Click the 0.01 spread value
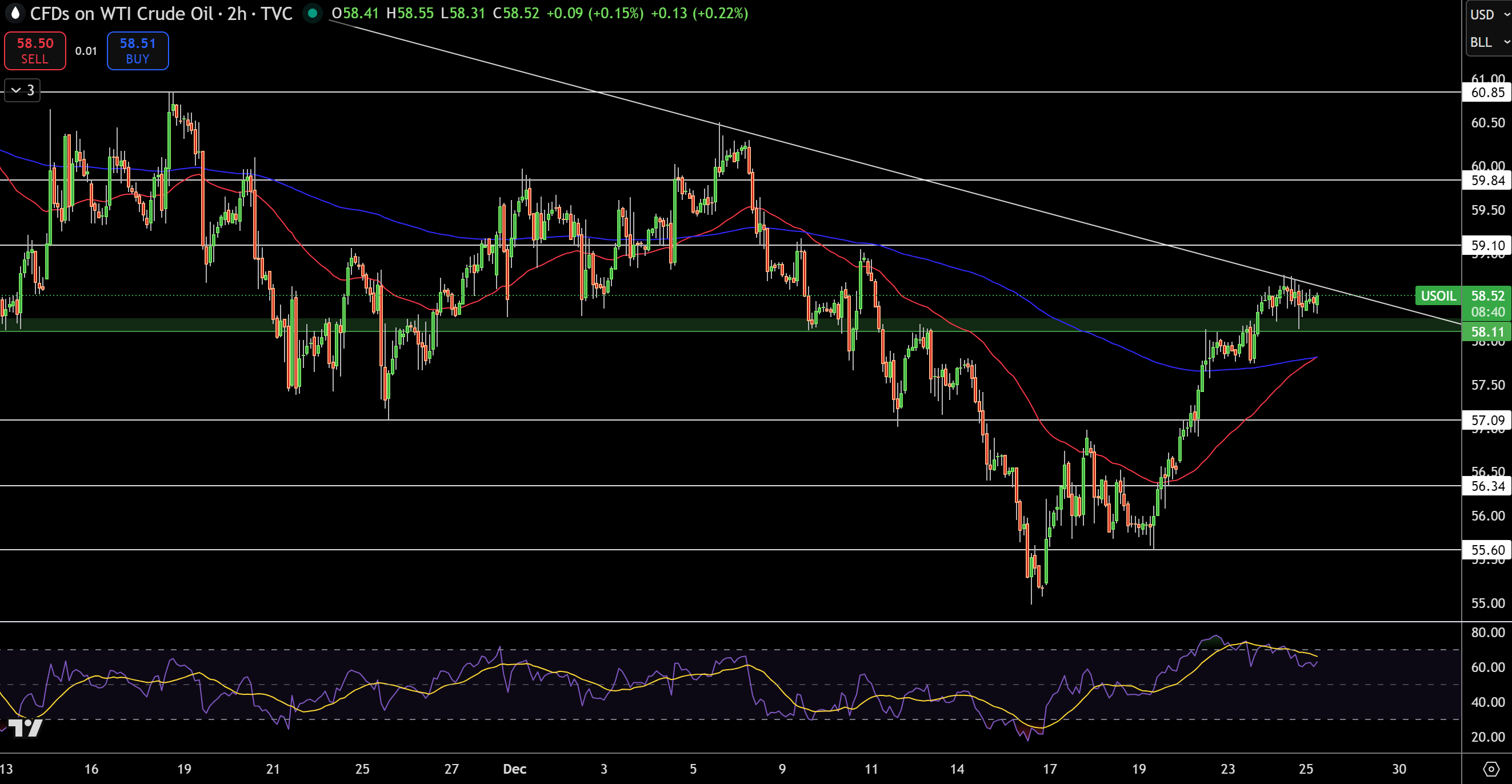 click(86, 51)
